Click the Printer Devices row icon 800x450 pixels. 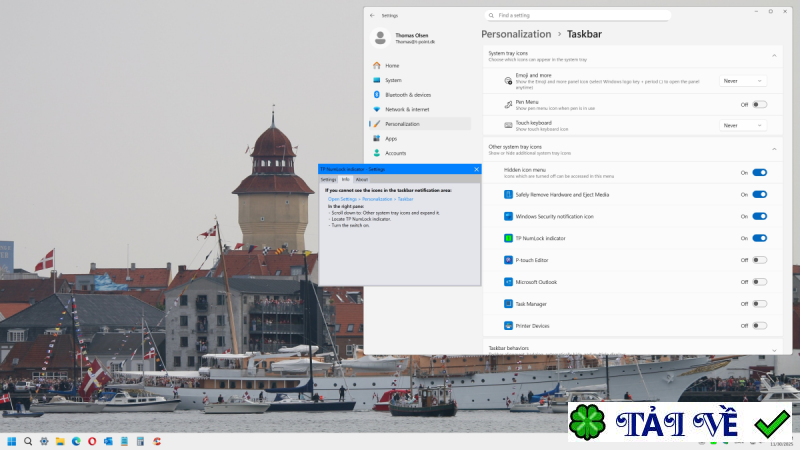pyautogui.click(x=508, y=326)
